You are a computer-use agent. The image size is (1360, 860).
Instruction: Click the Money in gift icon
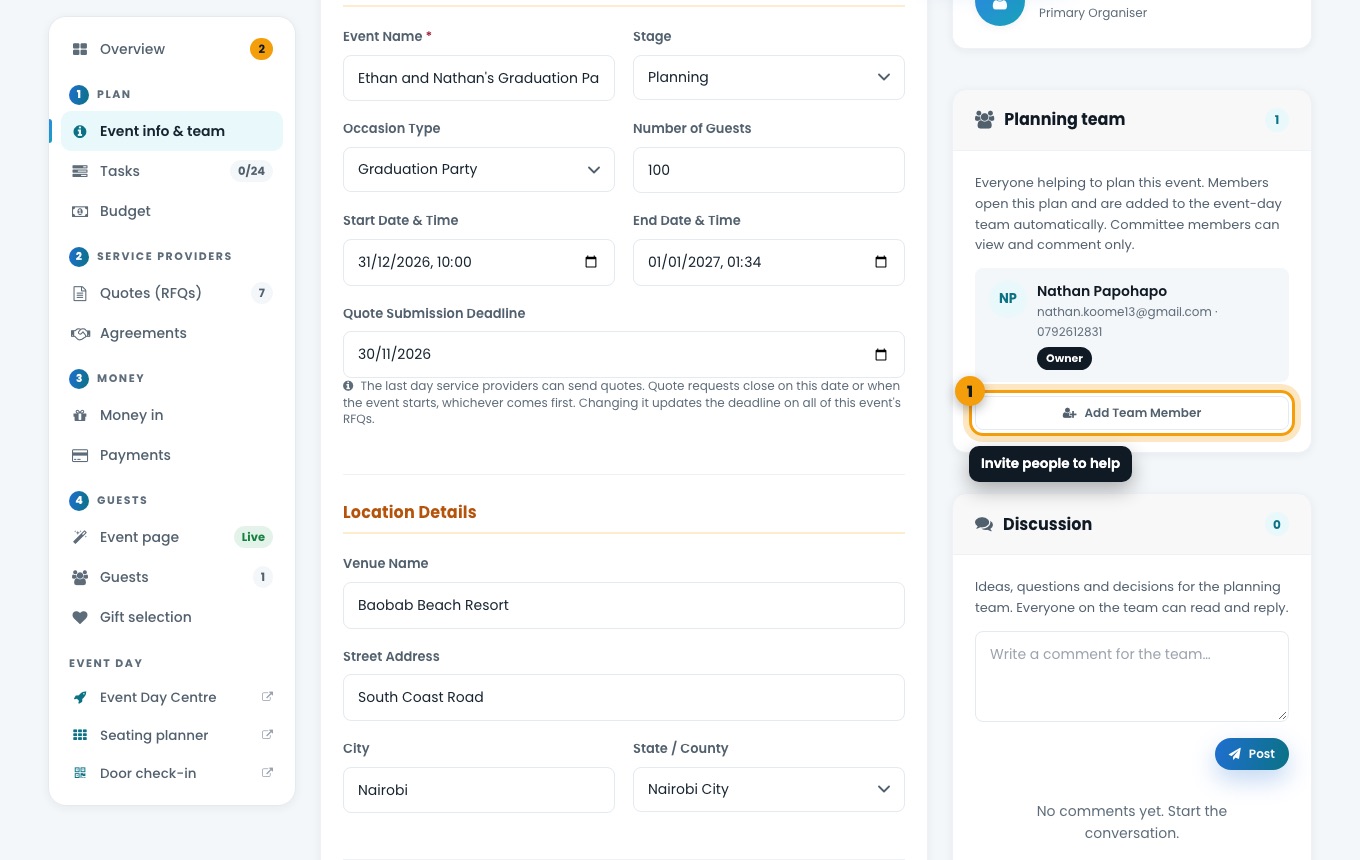[x=80, y=415]
